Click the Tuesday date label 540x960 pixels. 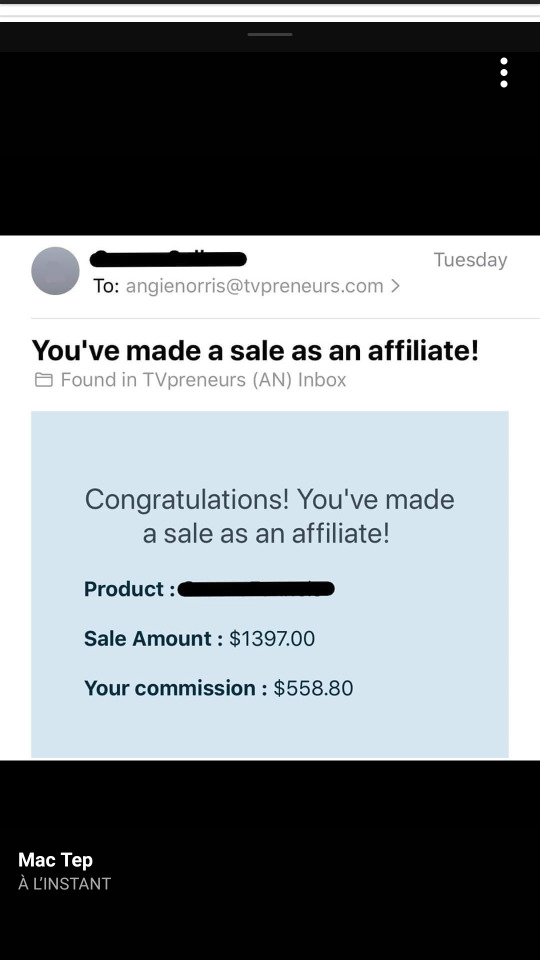click(x=470, y=260)
